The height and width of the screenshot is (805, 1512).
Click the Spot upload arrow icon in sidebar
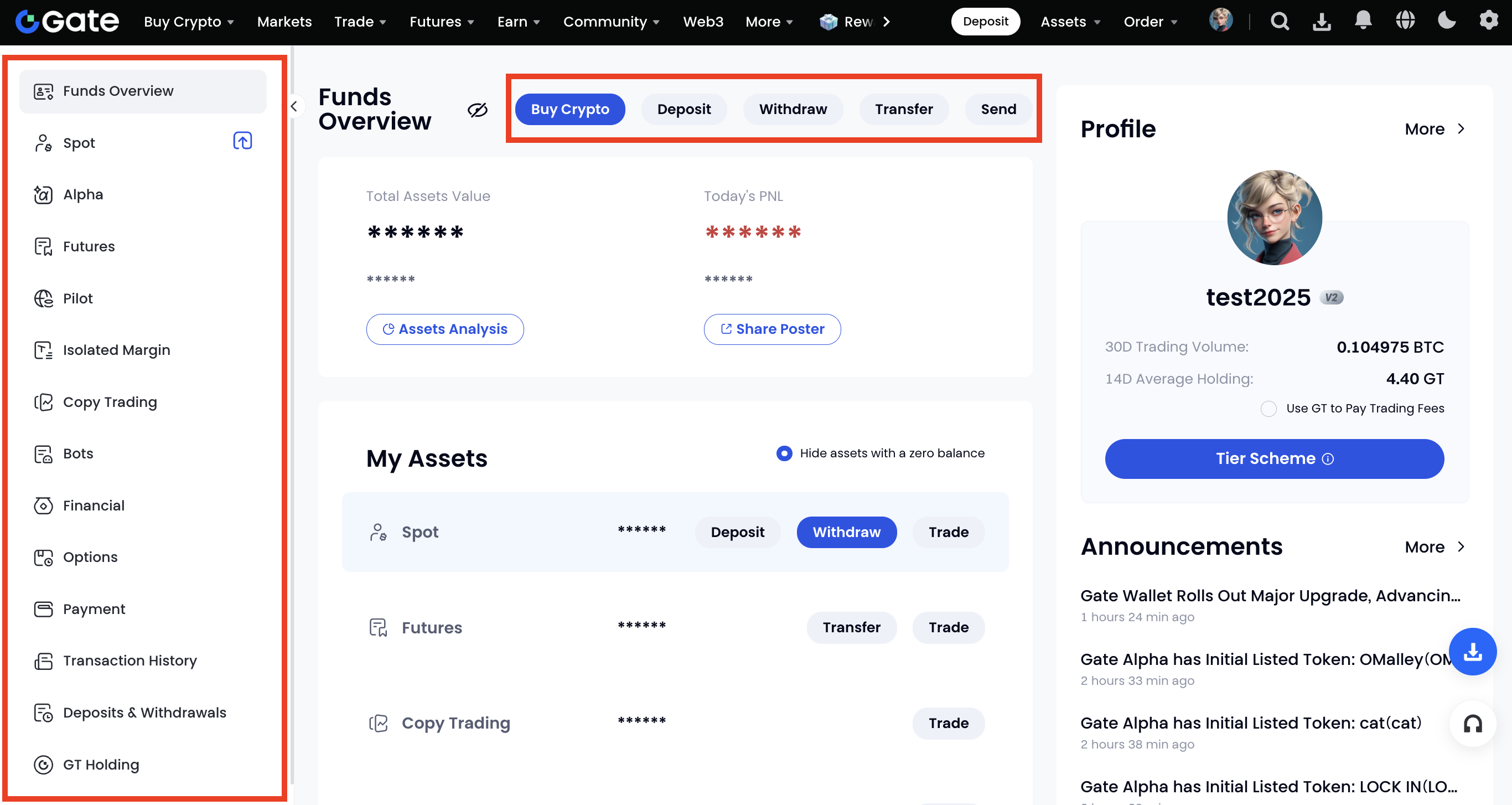(242, 141)
